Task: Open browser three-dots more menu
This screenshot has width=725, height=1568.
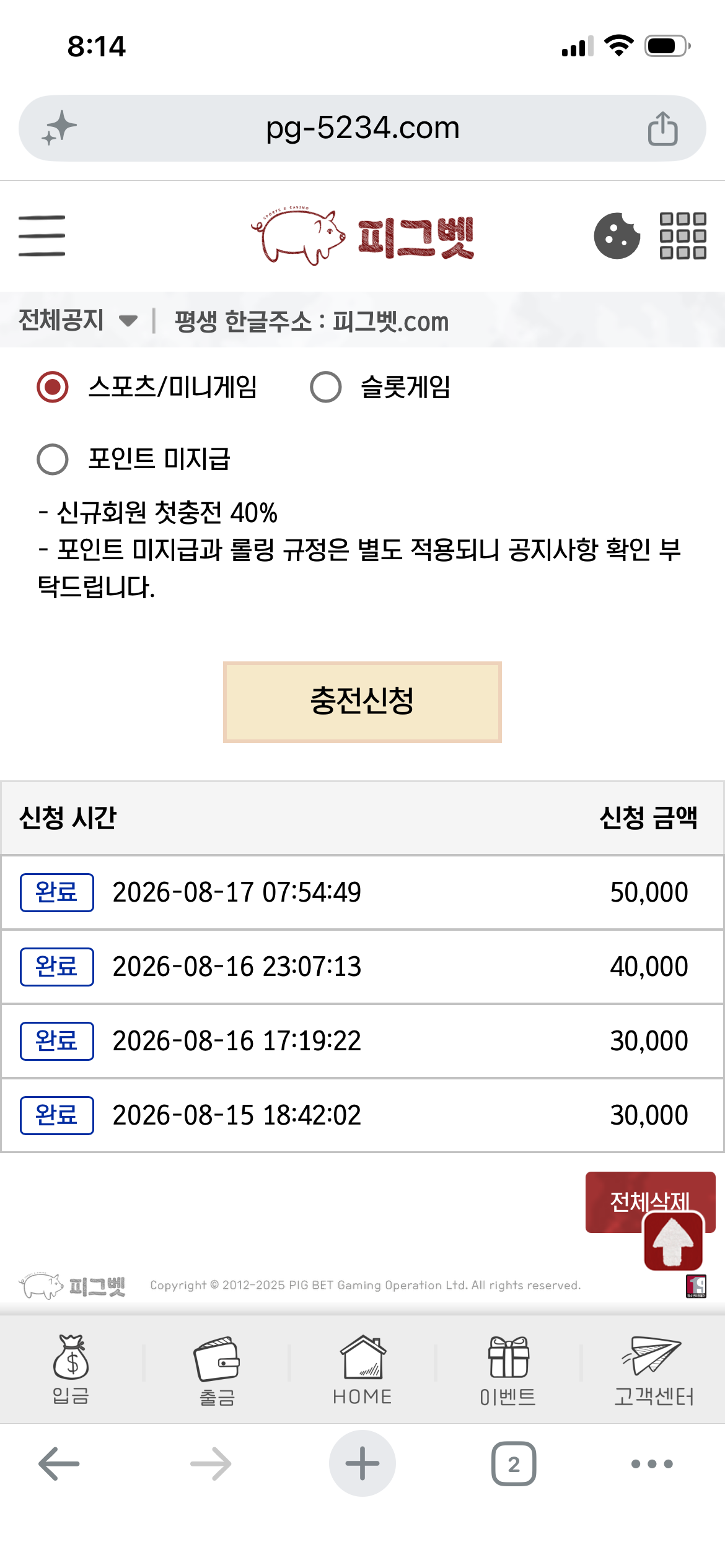Action: 652,1464
